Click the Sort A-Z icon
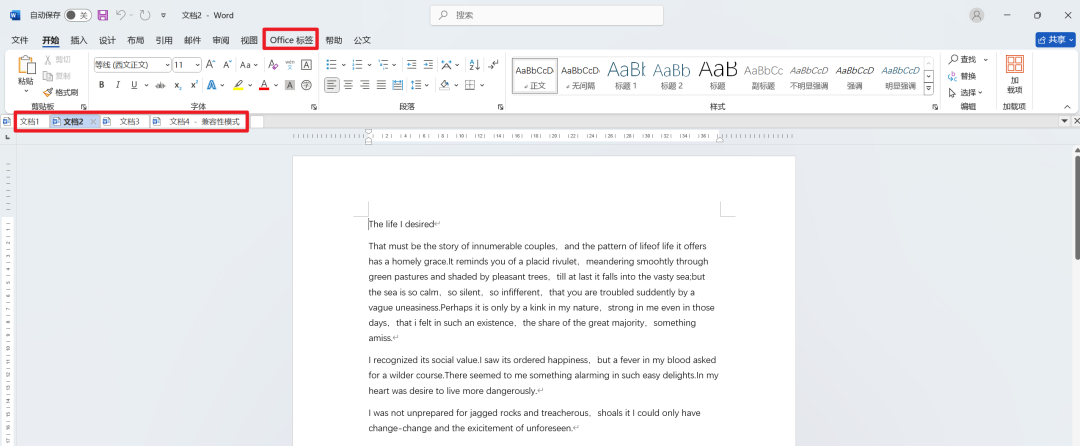Image resolution: width=1080 pixels, height=446 pixels. pos(474,65)
